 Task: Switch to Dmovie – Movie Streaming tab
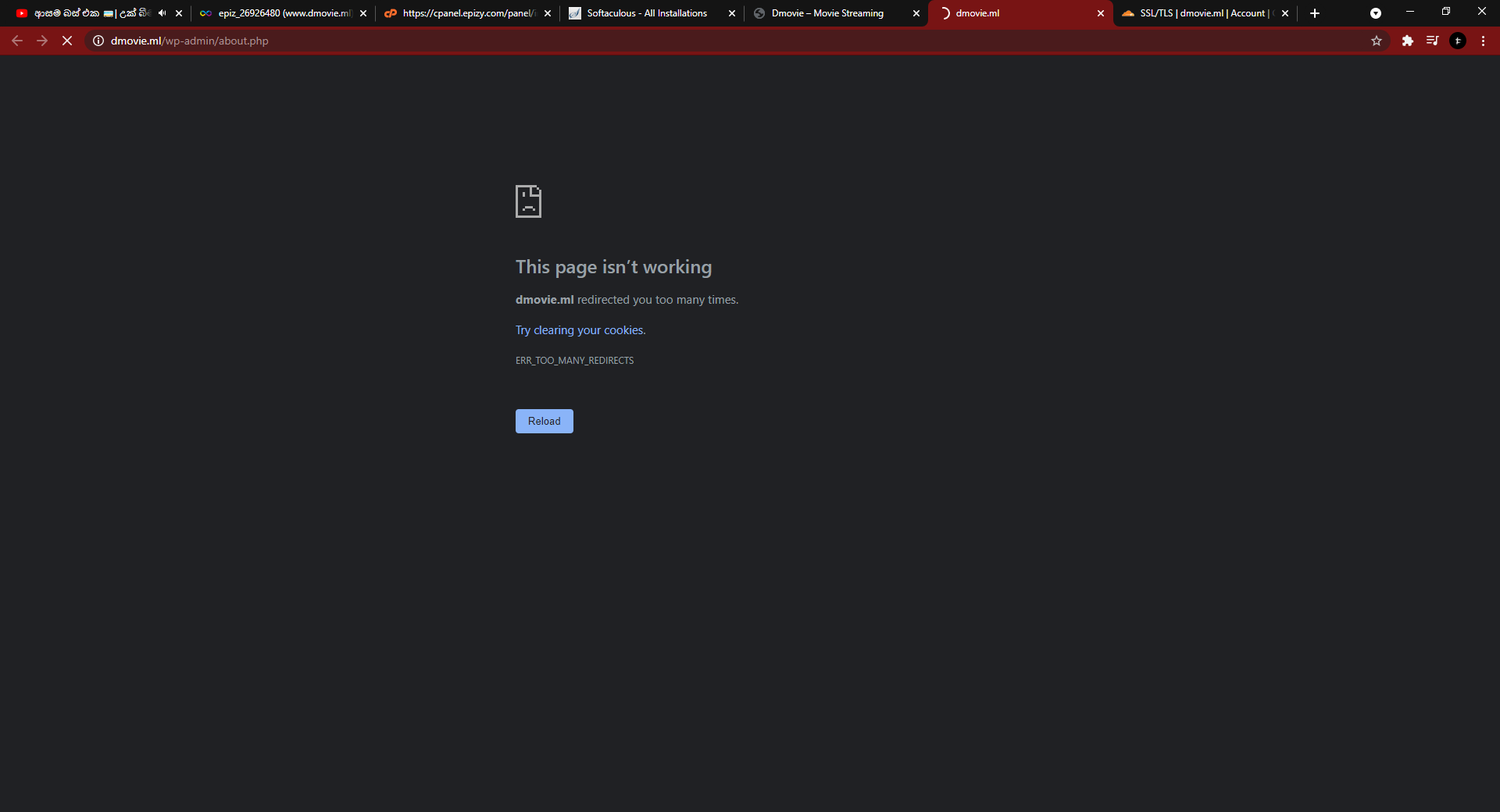tap(827, 13)
